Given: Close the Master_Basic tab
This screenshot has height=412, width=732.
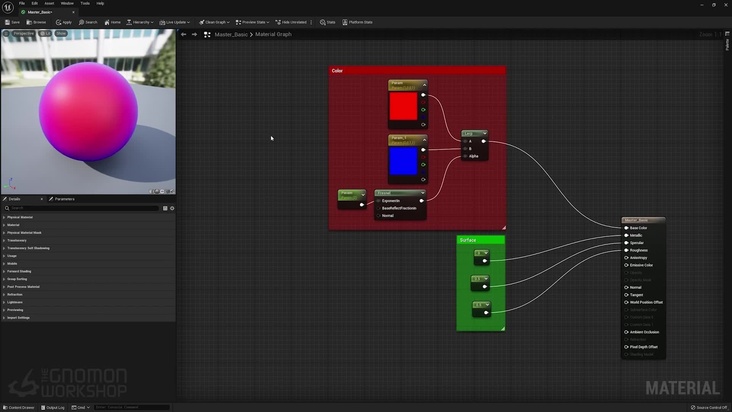Looking at the screenshot, I should [73, 12].
